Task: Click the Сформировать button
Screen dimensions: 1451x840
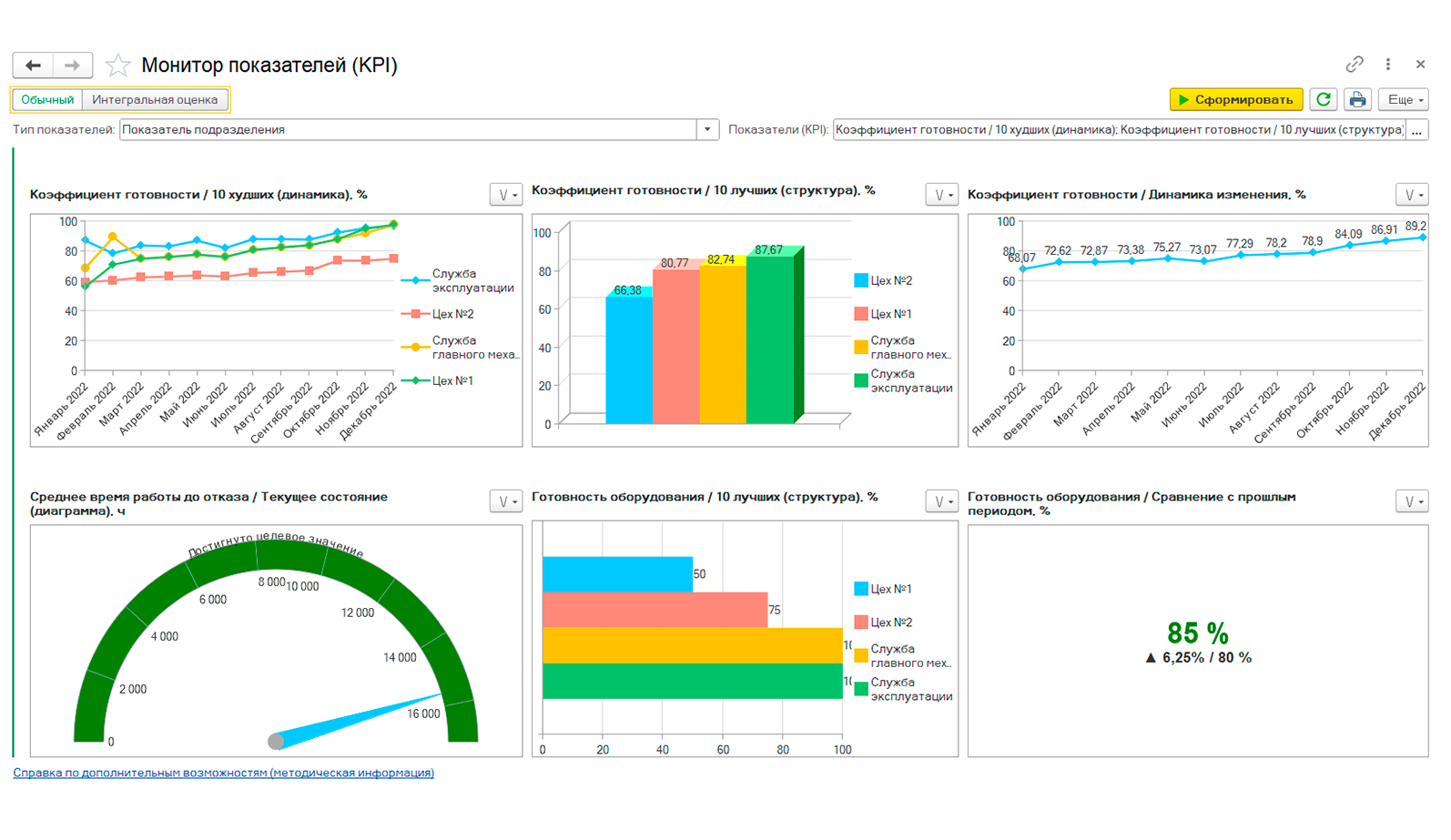Action: pyautogui.click(x=1235, y=99)
